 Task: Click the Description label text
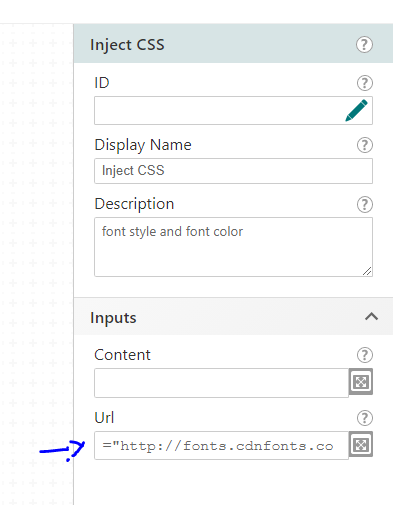tap(134, 204)
